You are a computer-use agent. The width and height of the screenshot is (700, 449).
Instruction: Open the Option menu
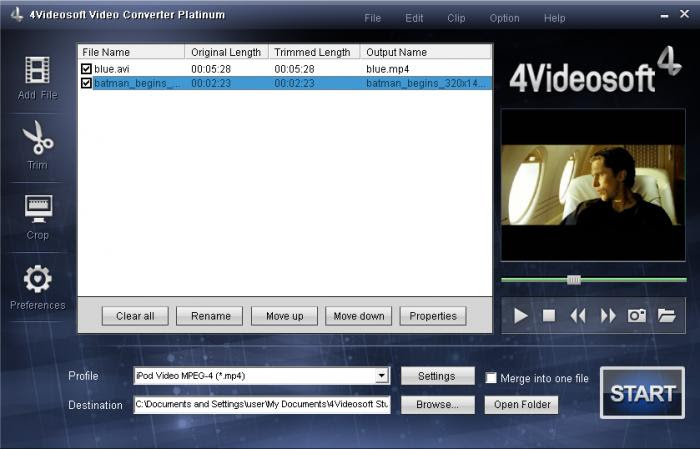(504, 18)
